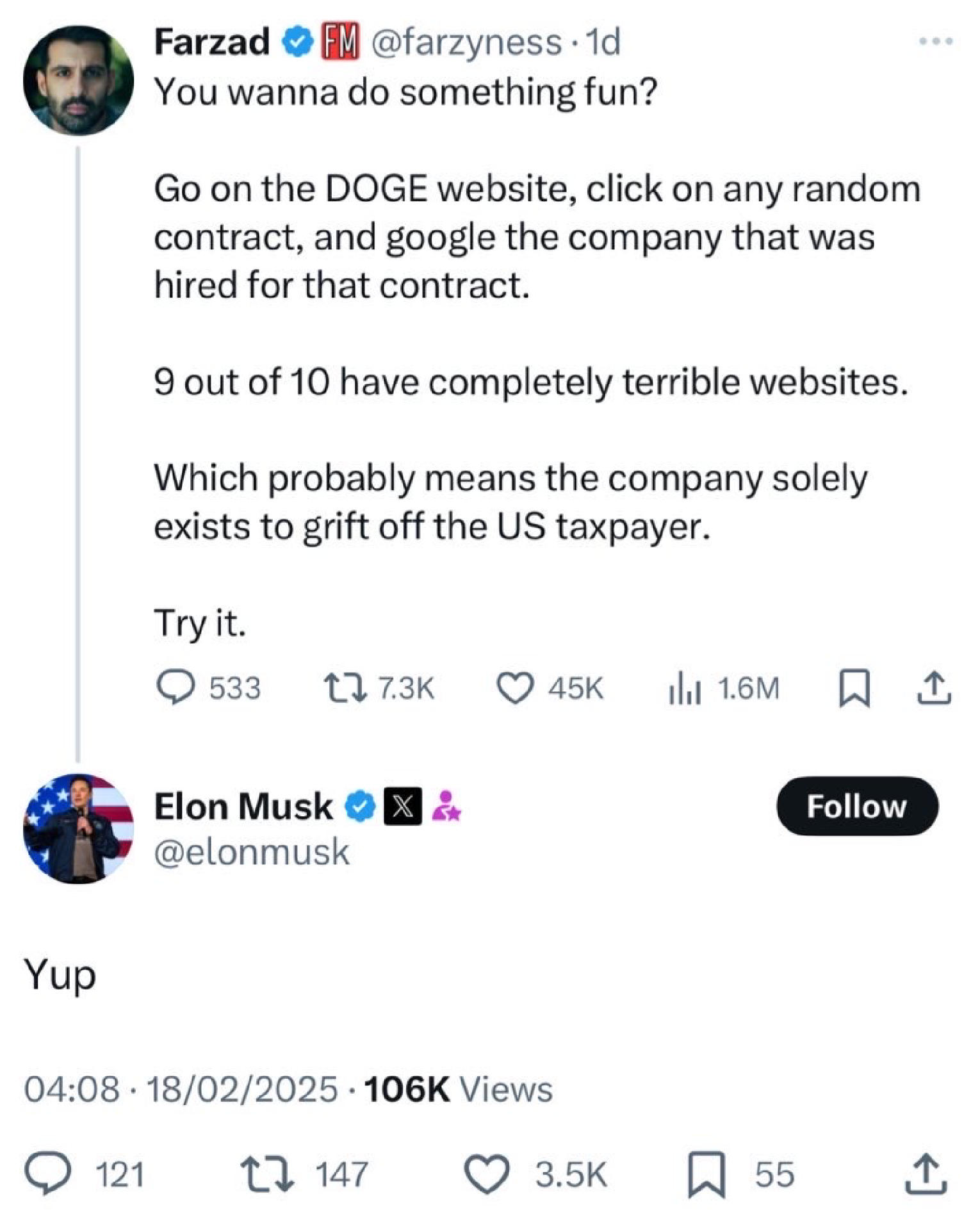Image resolution: width=980 pixels, height=1230 pixels.
Task: Click the X affiliation badge beside Elon Musk
Action: pyautogui.click(x=402, y=806)
